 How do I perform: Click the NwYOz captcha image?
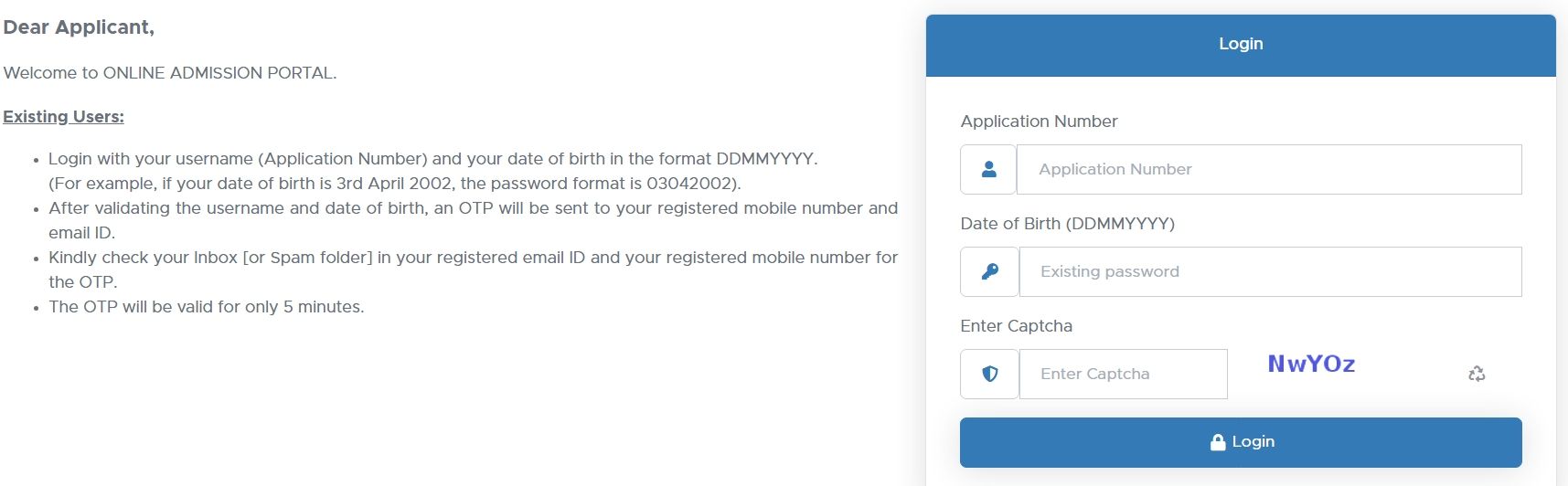point(1311,364)
